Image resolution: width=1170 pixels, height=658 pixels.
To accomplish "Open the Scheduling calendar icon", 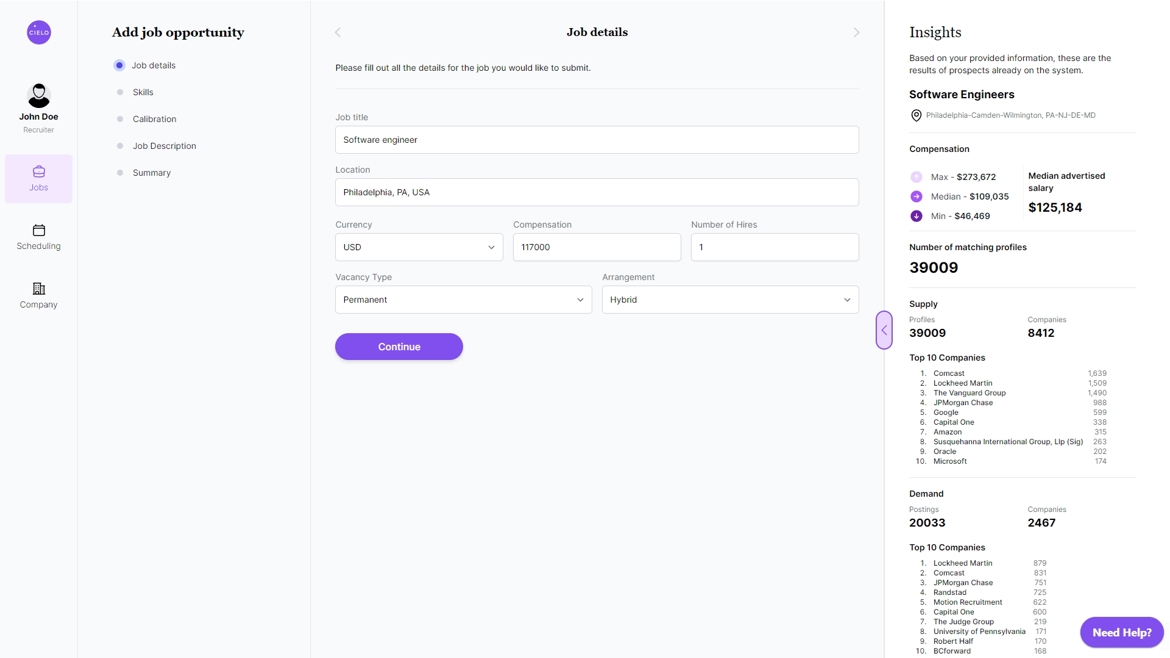I will [x=39, y=230].
